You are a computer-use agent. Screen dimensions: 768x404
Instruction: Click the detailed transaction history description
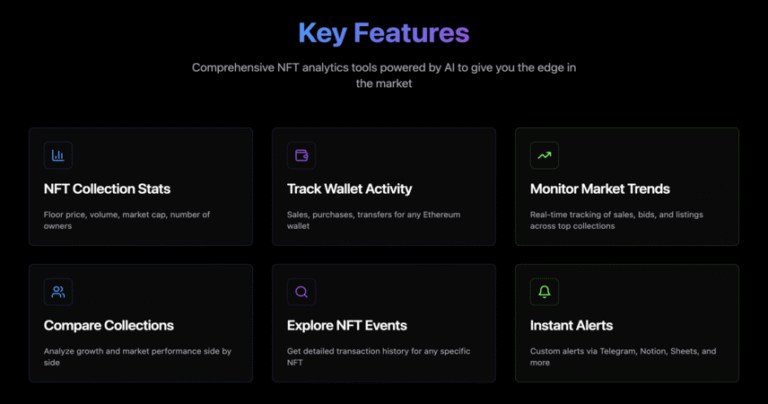click(x=379, y=357)
